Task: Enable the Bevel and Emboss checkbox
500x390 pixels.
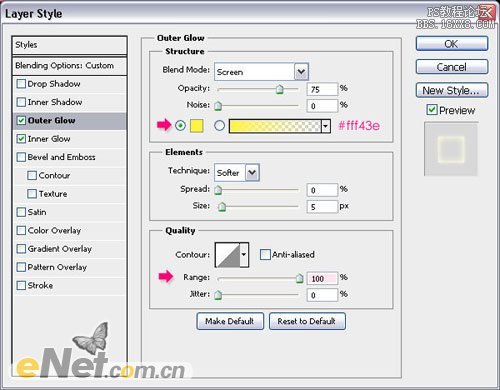Action: [21, 157]
